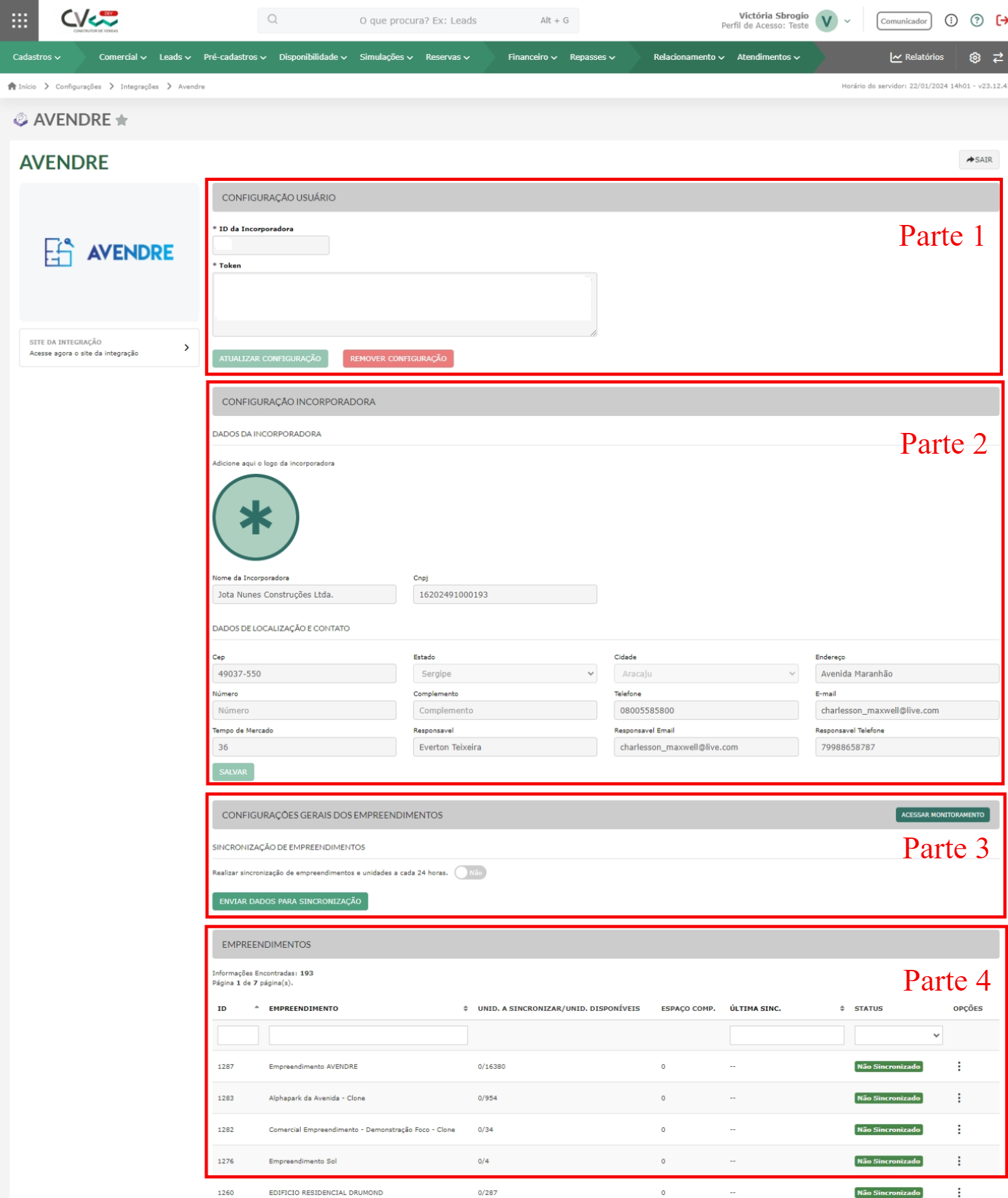Click the Empreendimento filter box
The width and height of the screenshot is (1008, 1198).
(368, 1035)
